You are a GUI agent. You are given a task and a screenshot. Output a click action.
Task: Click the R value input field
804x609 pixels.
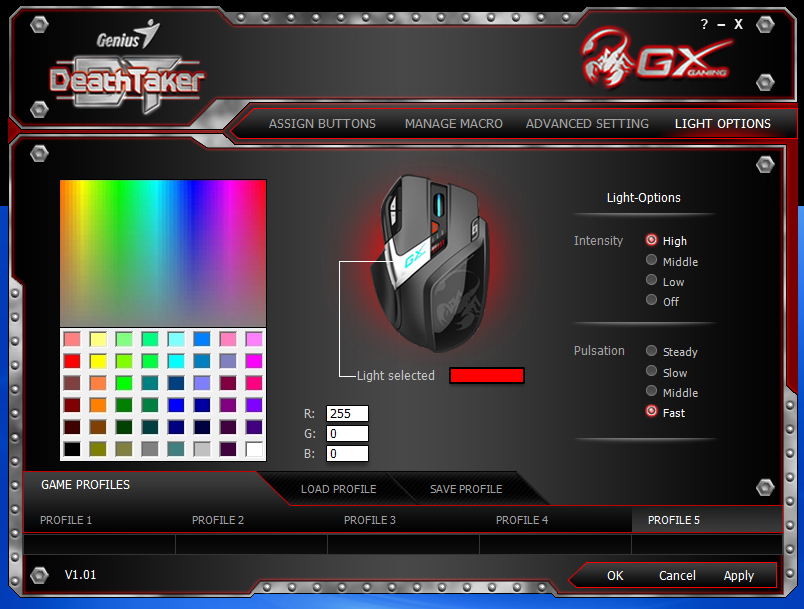point(347,414)
